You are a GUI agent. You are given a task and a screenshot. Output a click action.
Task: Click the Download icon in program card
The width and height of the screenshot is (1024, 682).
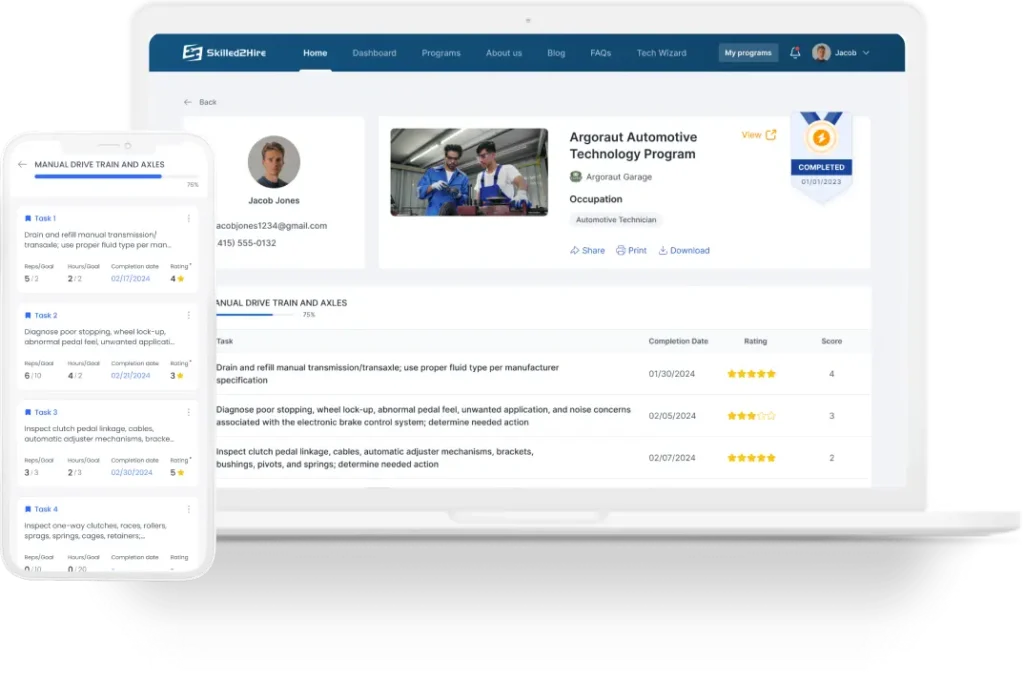[663, 250]
